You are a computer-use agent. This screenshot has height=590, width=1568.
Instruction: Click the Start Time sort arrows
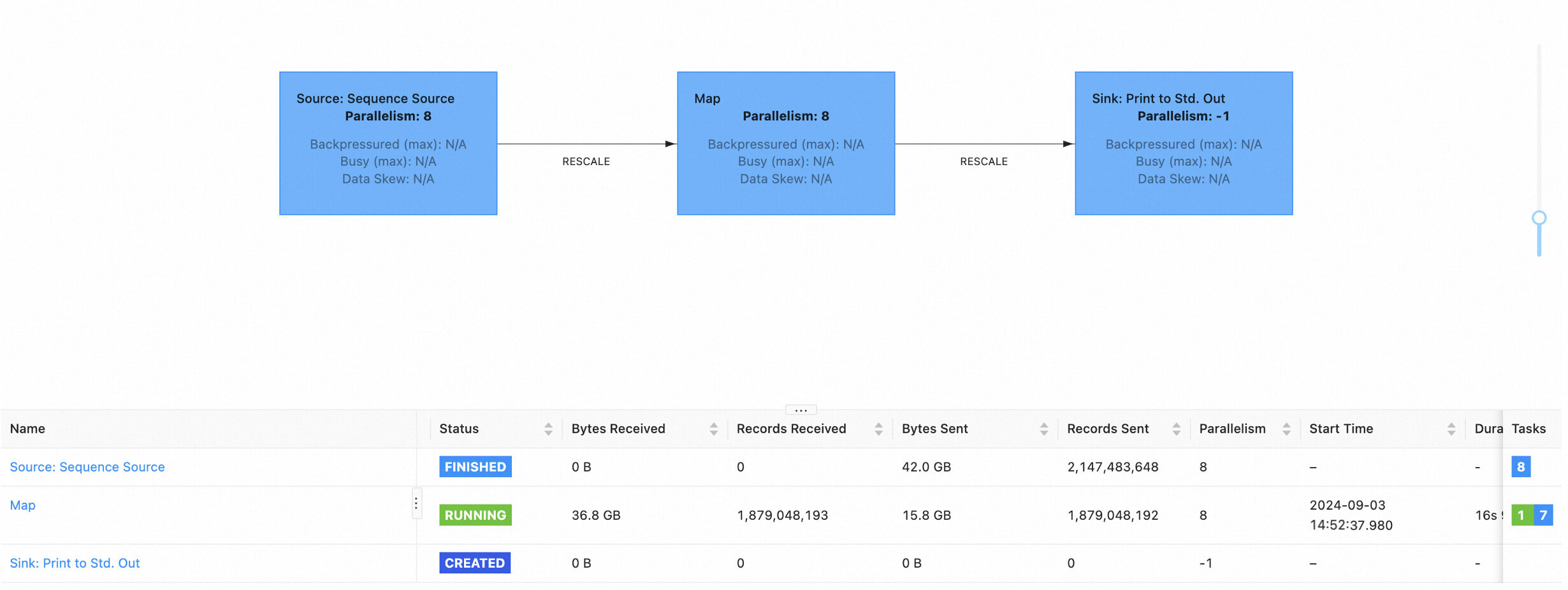click(x=1451, y=429)
